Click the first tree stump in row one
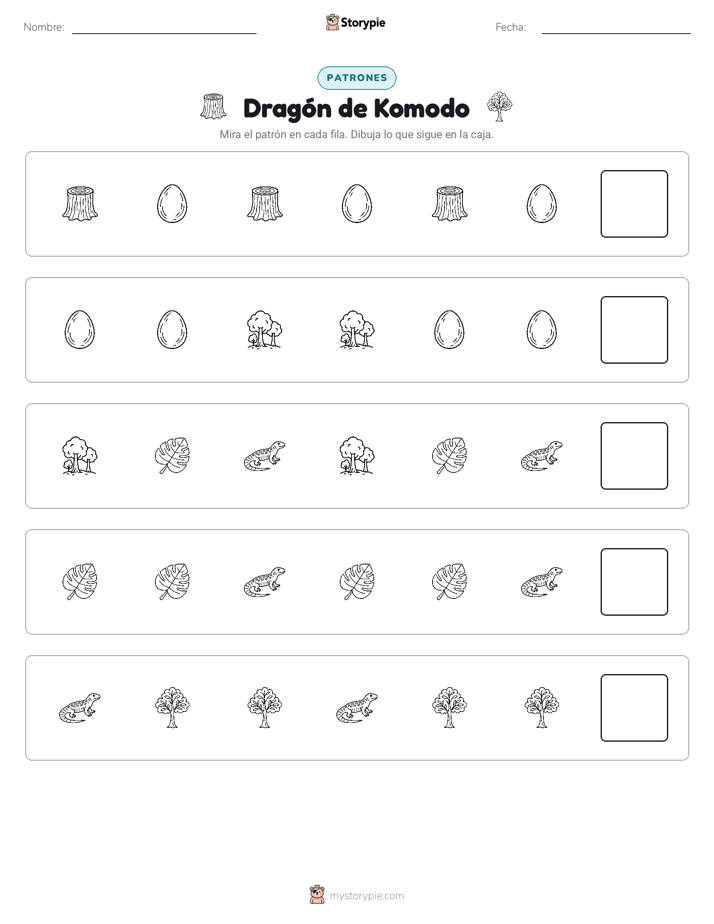This screenshot has height=924, width=714. 80,204
